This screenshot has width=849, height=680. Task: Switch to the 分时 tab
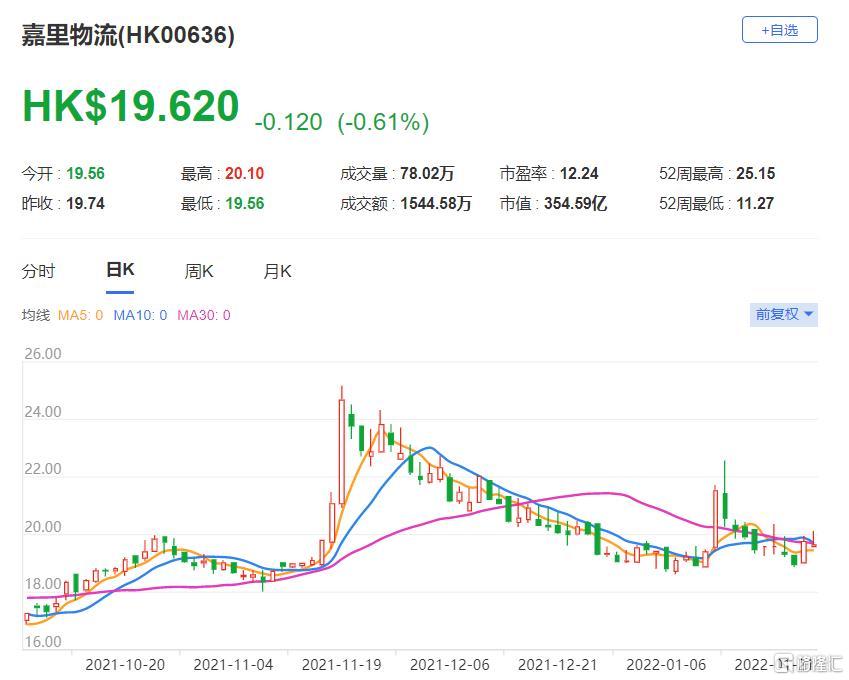tap(39, 271)
